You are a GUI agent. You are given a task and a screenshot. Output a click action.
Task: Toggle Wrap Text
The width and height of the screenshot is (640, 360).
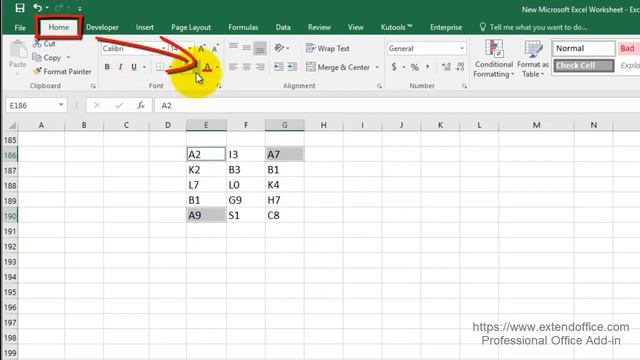pos(328,48)
